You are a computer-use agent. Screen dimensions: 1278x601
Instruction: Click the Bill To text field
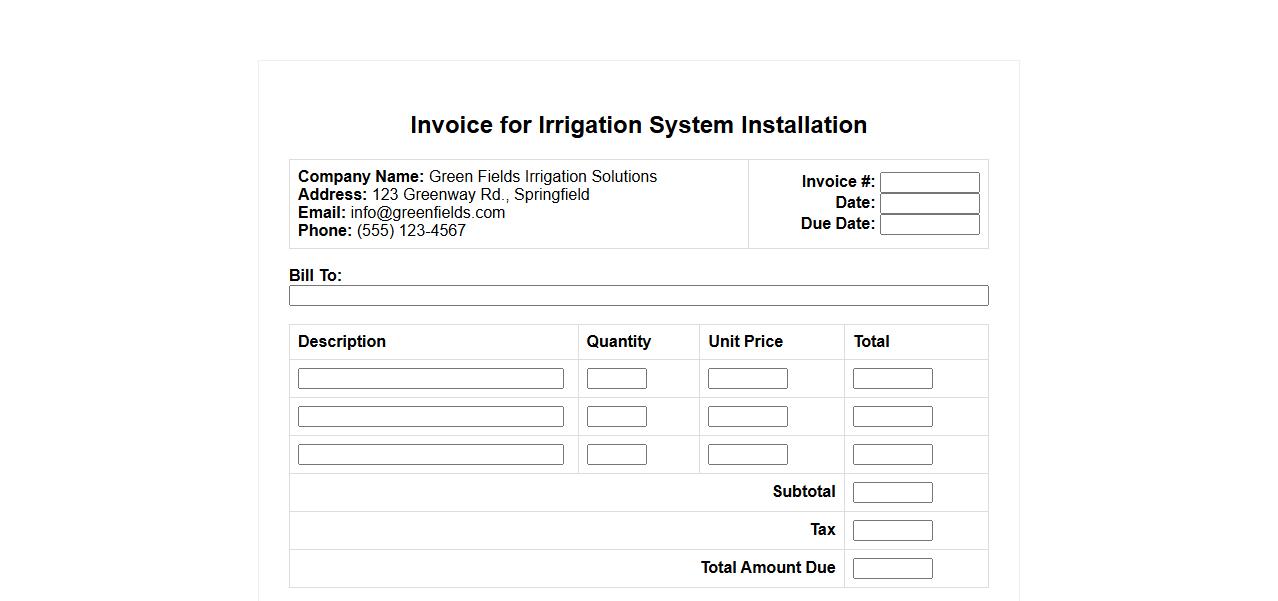pos(638,296)
